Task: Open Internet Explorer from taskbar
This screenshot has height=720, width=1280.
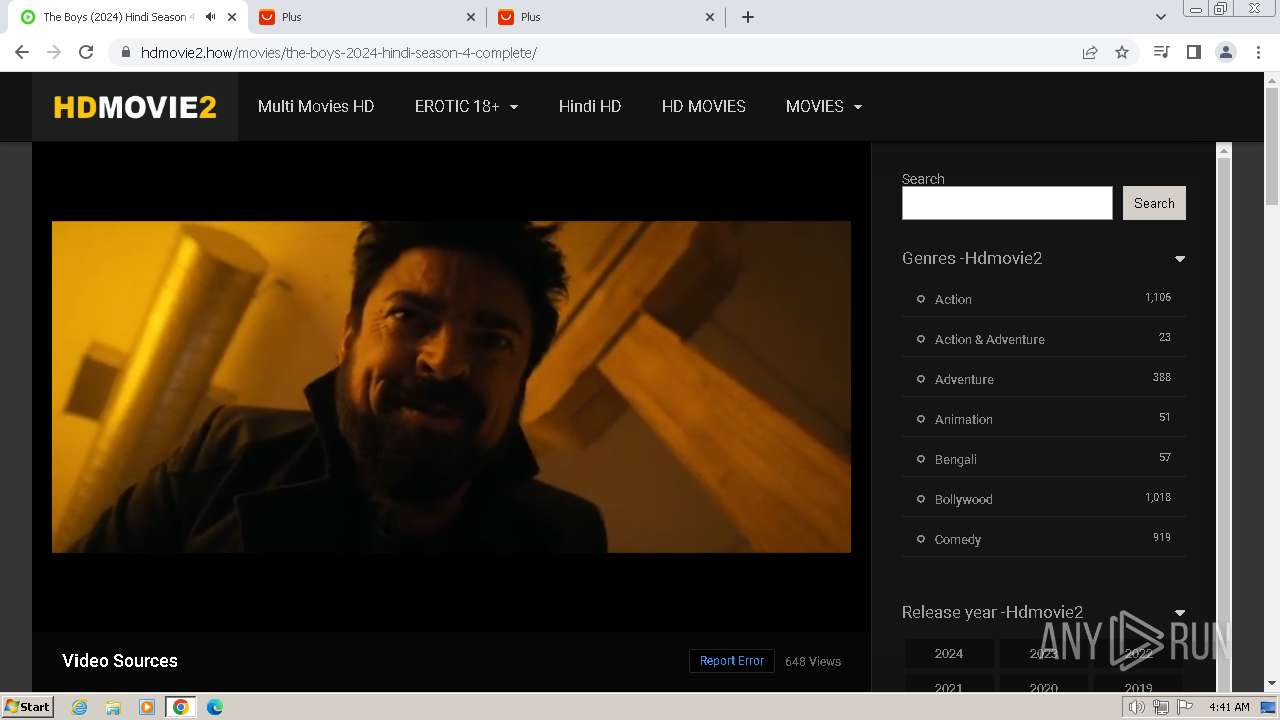Action: click(x=80, y=707)
